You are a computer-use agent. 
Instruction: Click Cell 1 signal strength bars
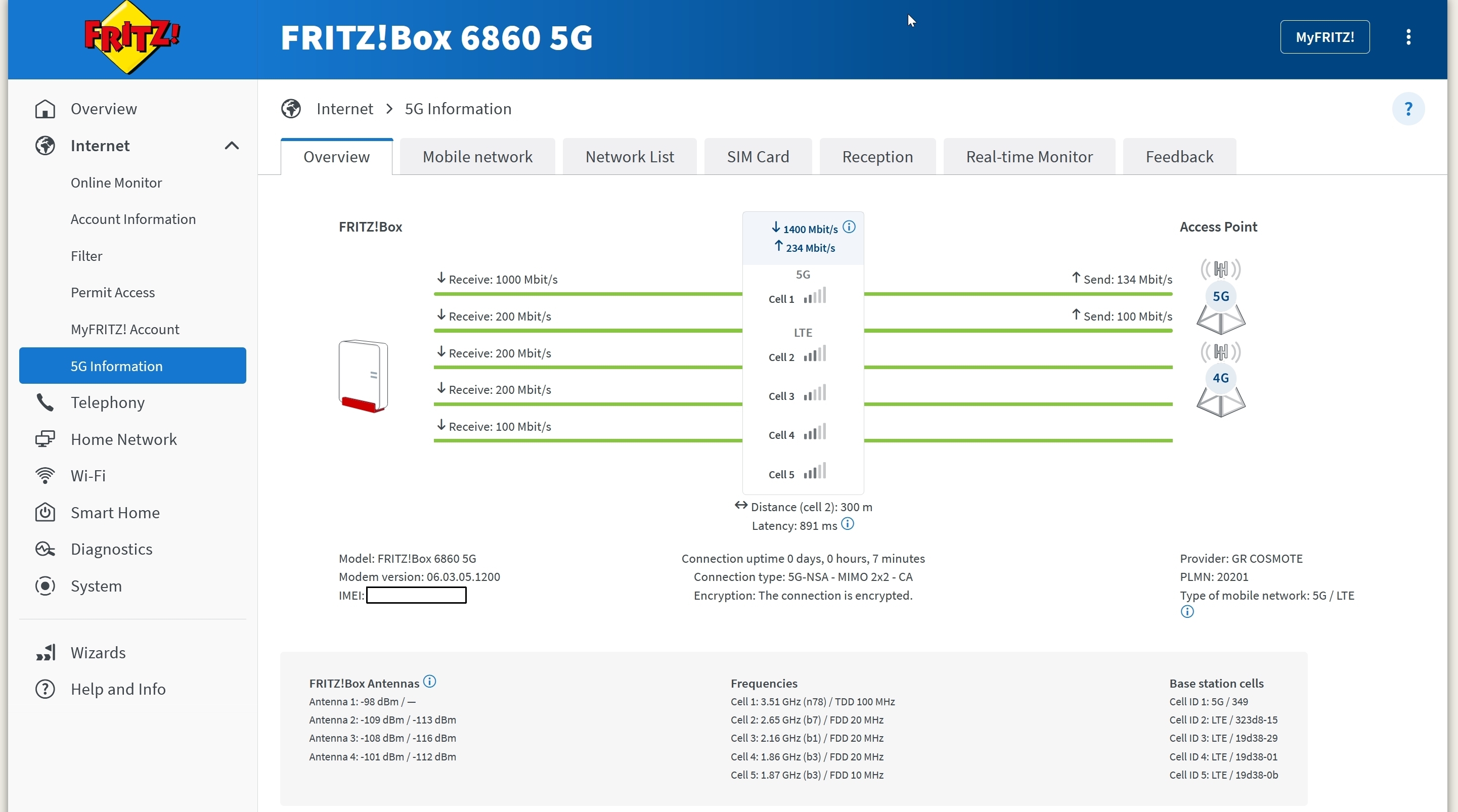click(815, 295)
